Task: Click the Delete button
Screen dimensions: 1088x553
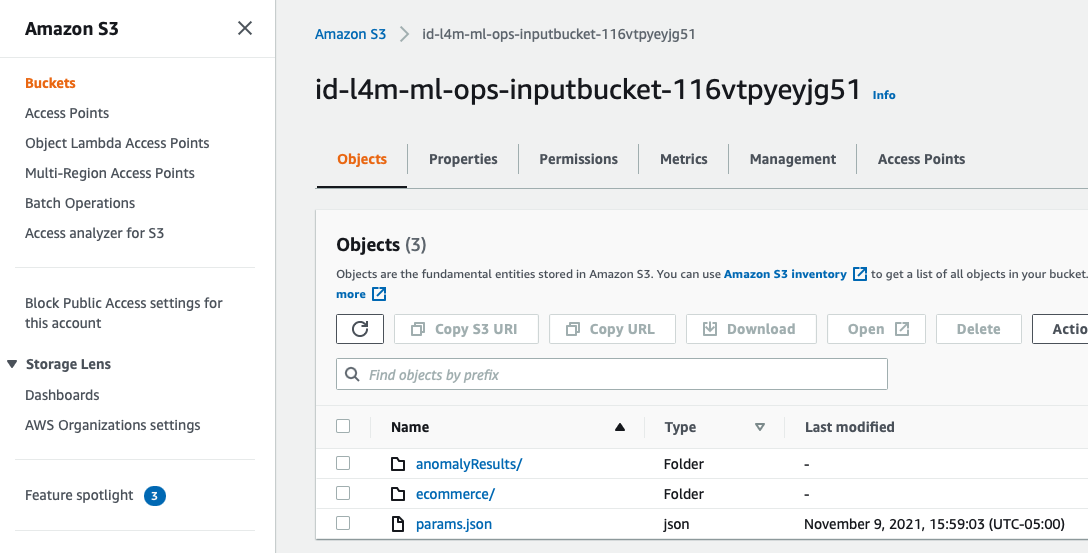Action: 978,329
